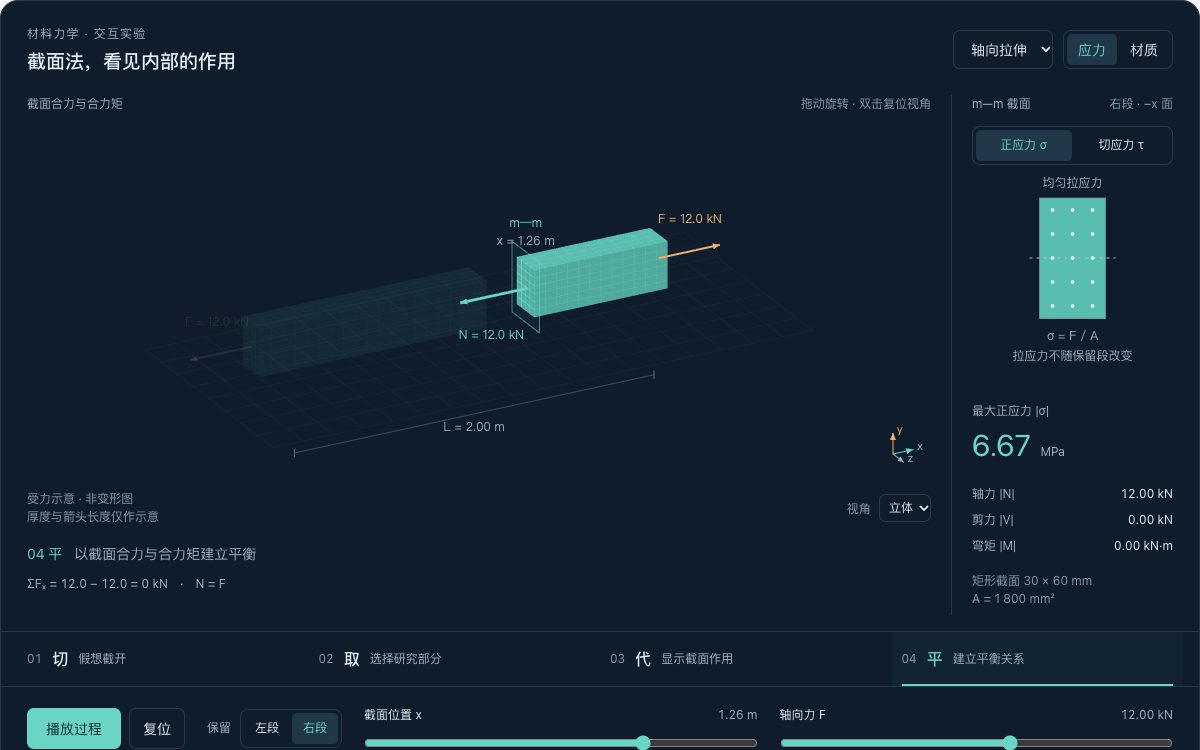Image resolution: width=1200 pixels, height=750 pixels.
Task: Click the 轴向力 12.00 kN readout
Action: (x=1147, y=715)
